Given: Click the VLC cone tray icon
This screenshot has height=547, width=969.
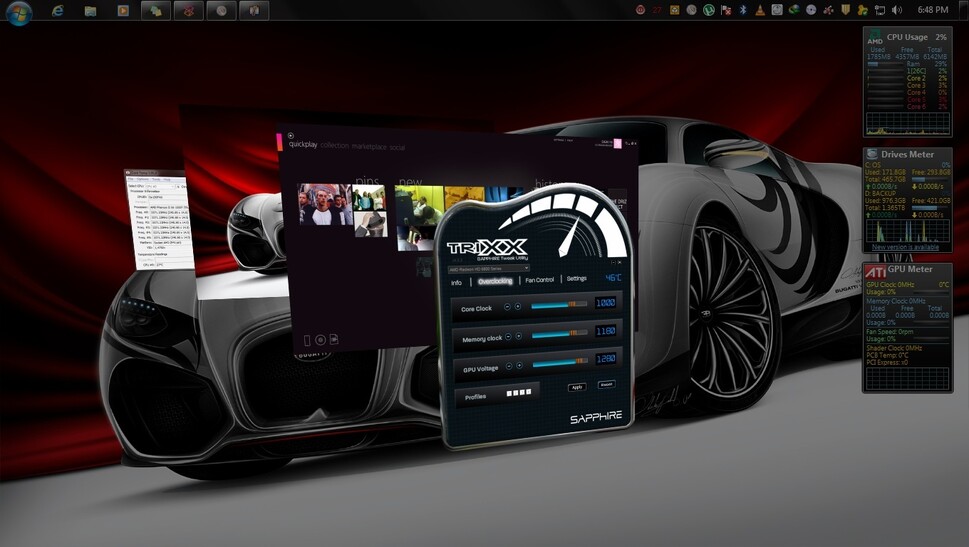Looking at the screenshot, I should pos(760,10).
